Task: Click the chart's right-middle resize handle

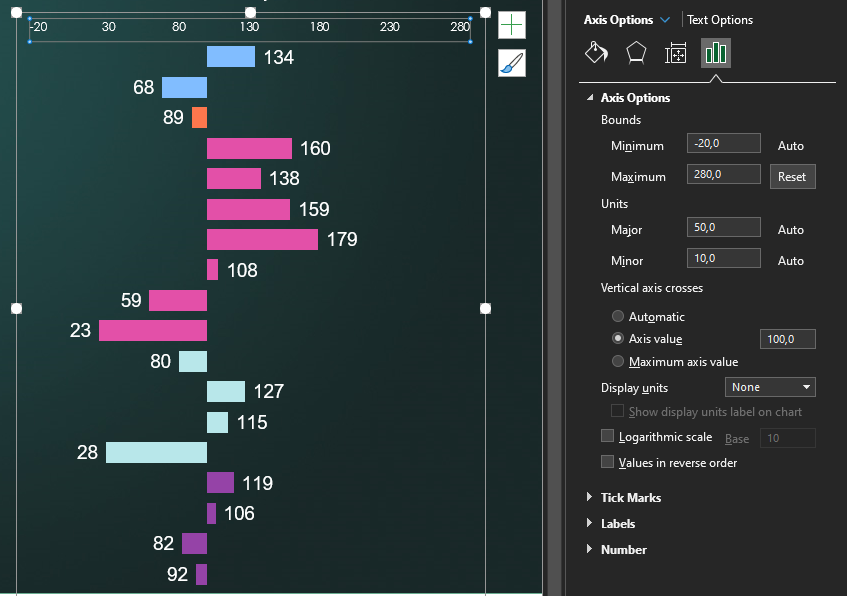Action: (x=485, y=308)
